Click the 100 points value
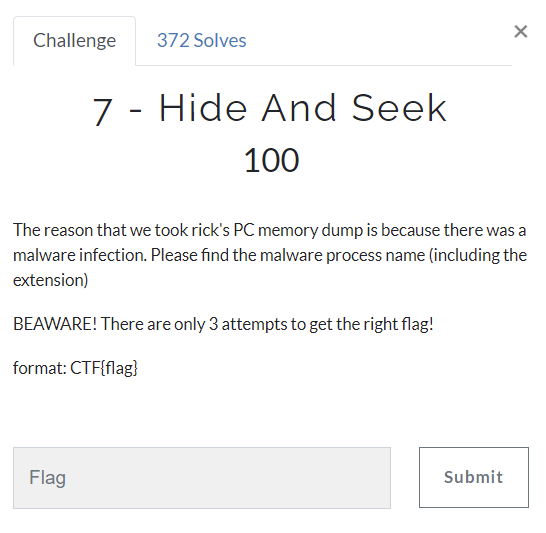Screen dimensions: 546x533 tap(271, 160)
